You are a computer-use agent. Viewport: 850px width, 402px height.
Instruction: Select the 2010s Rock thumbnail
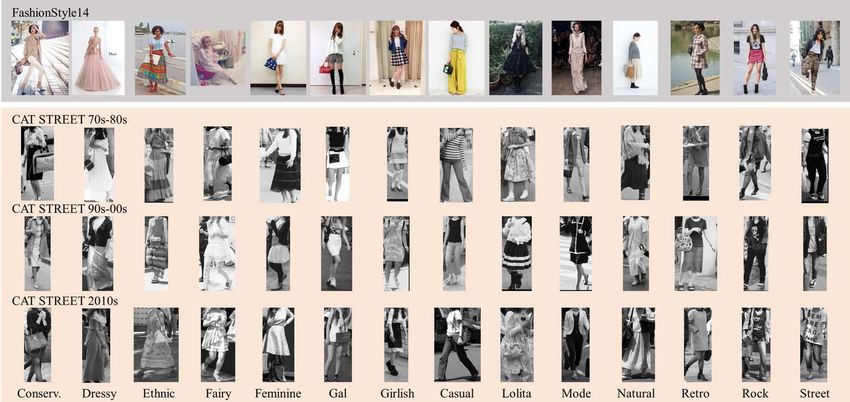click(x=755, y=345)
